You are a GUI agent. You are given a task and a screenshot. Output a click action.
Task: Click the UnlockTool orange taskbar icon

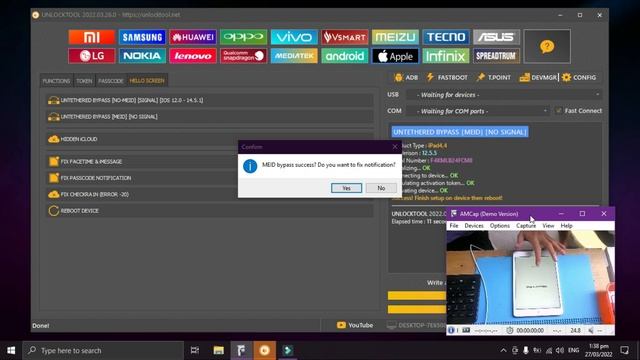click(x=264, y=350)
